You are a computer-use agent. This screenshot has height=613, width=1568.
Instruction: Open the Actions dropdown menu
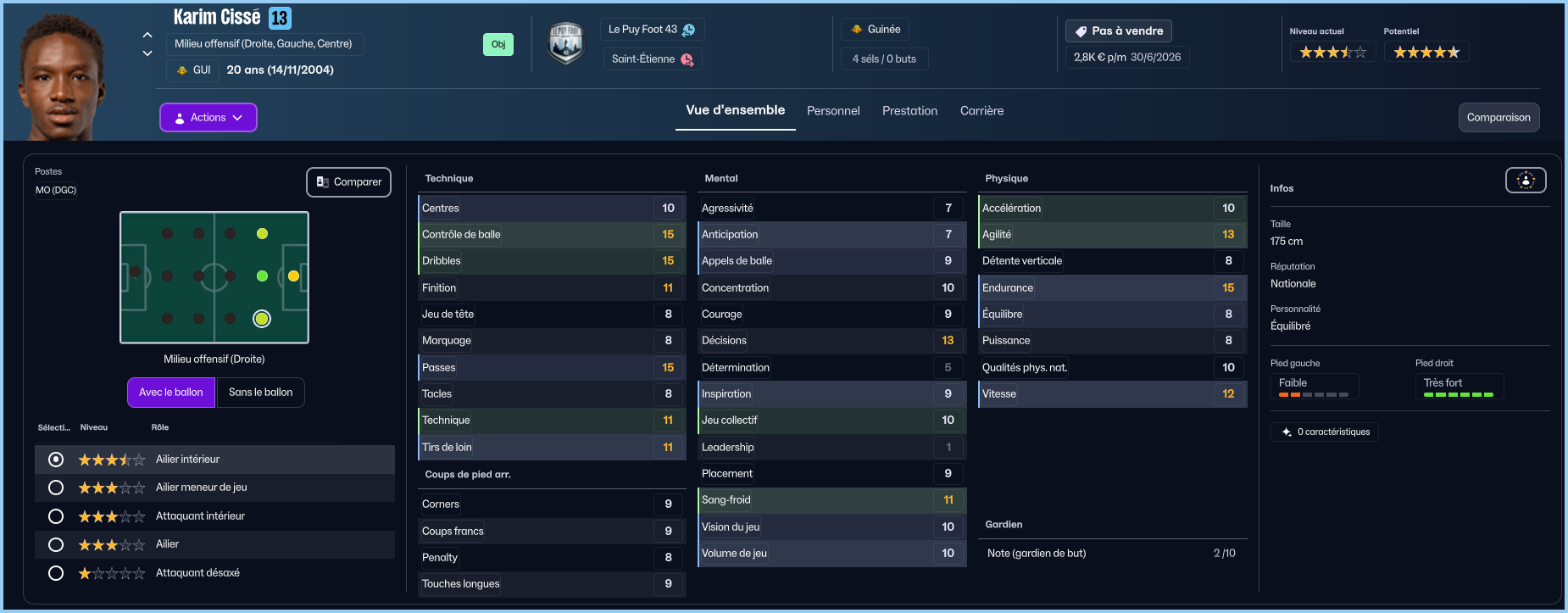click(x=209, y=118)
